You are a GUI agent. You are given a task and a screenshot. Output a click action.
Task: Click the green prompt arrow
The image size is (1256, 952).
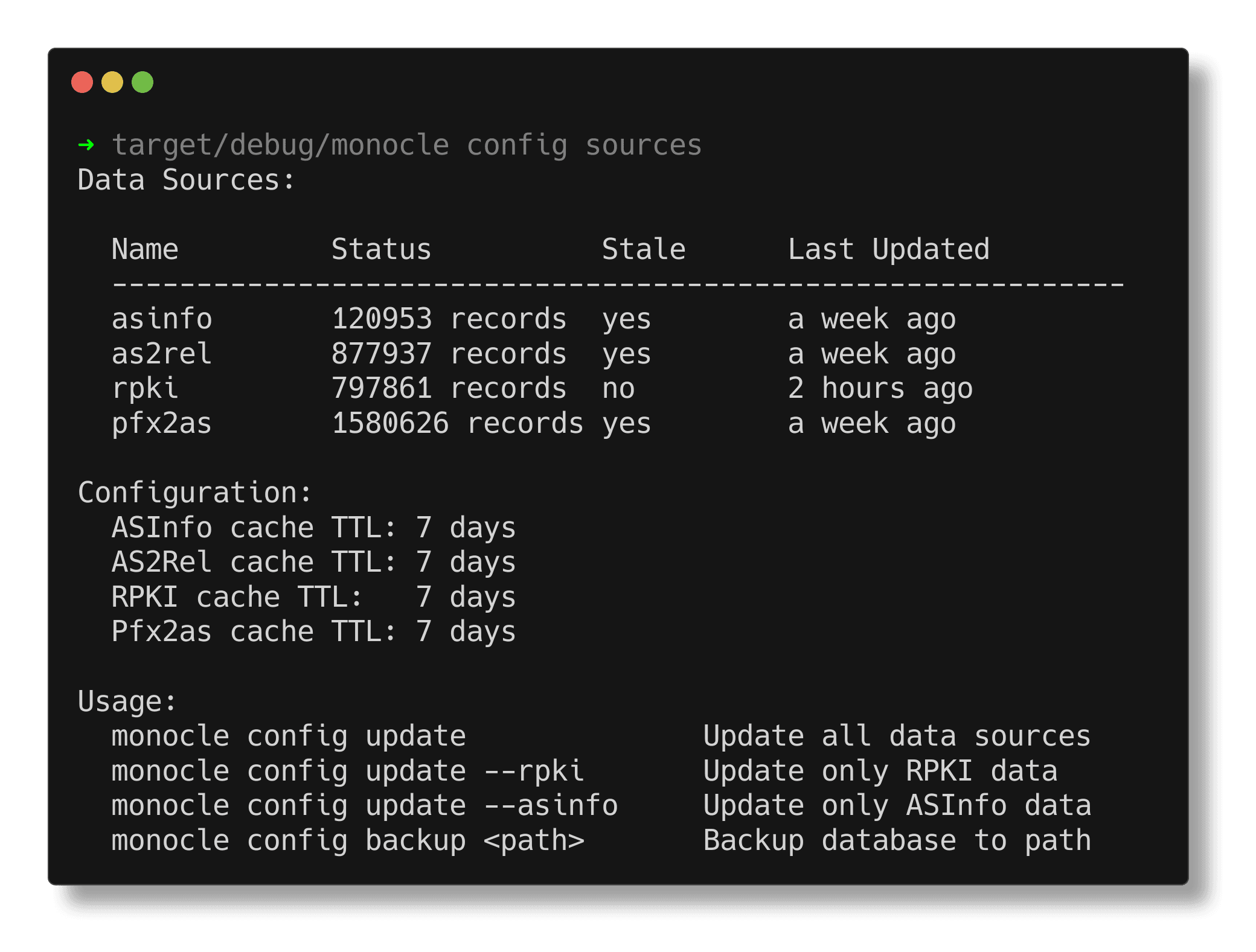point(86,145)
